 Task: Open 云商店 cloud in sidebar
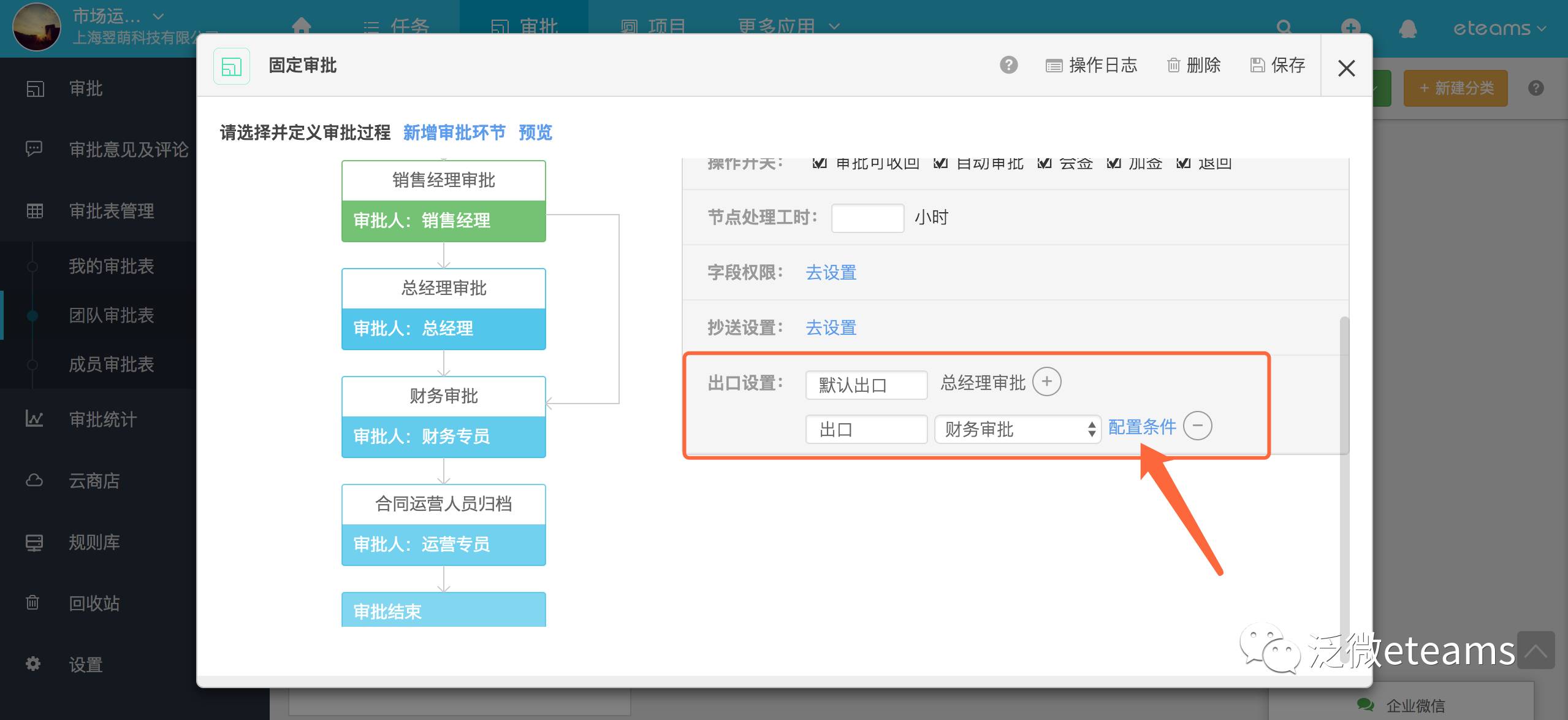click(x=94, y=481)
